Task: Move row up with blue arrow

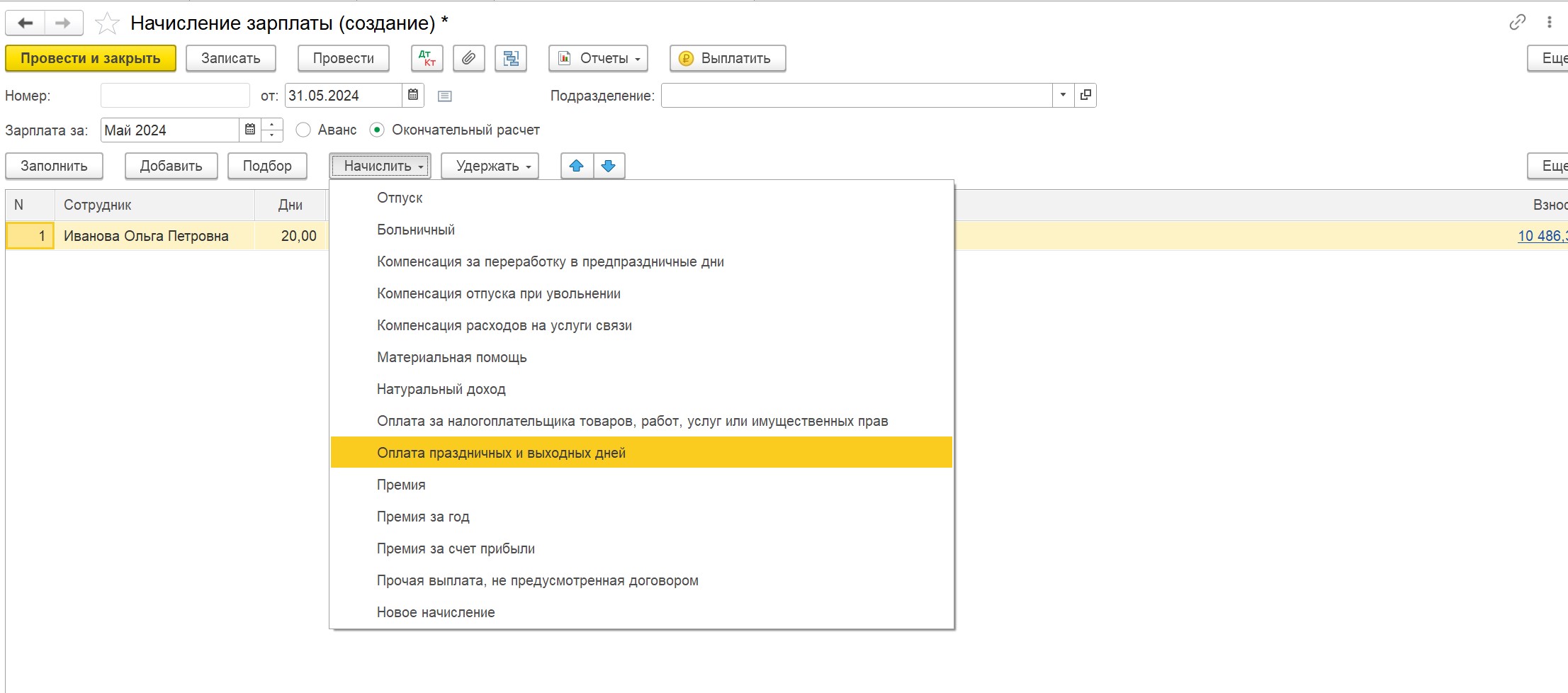Action: [x=577, y=166]
